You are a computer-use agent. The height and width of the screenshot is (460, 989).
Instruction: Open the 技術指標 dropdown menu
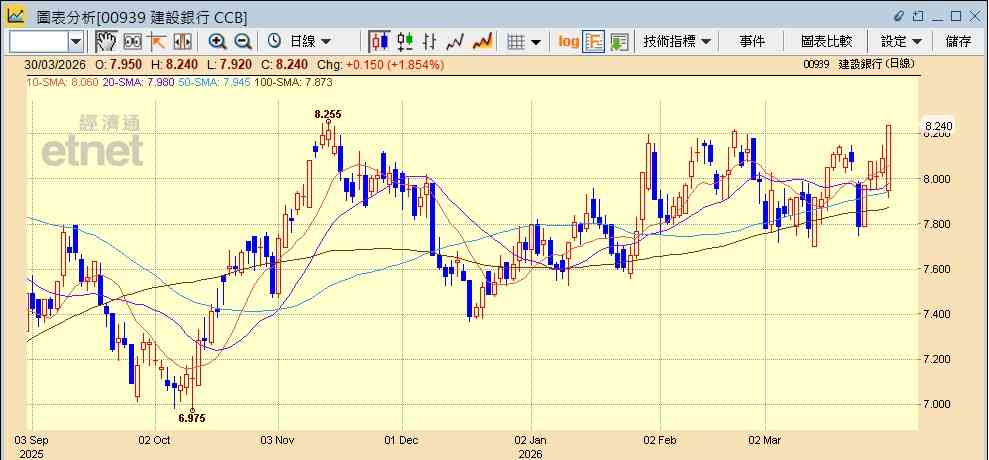pyautogui.click(x=676, y=42)
